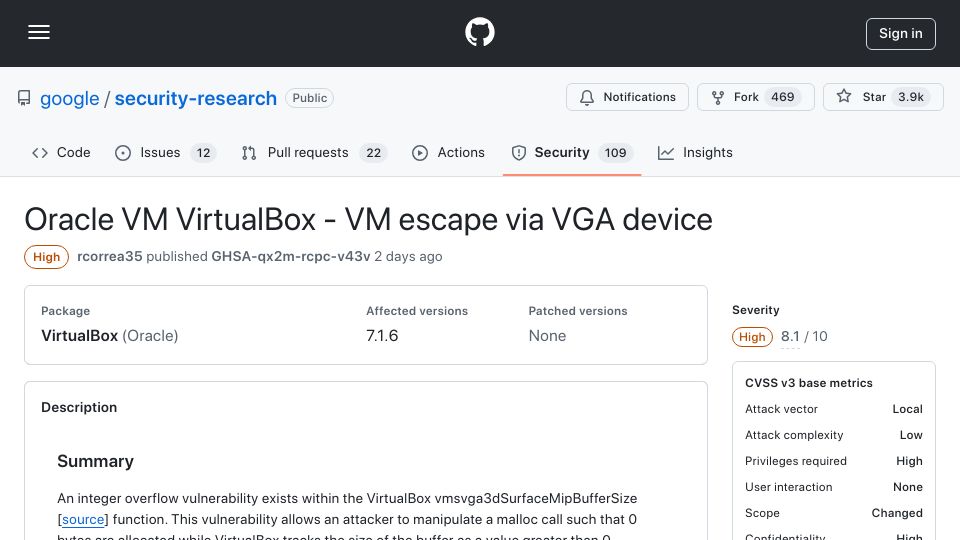This screenshot has width=960, height=540.
Task: Click the Description heading
Action: [x=79, y=407]
